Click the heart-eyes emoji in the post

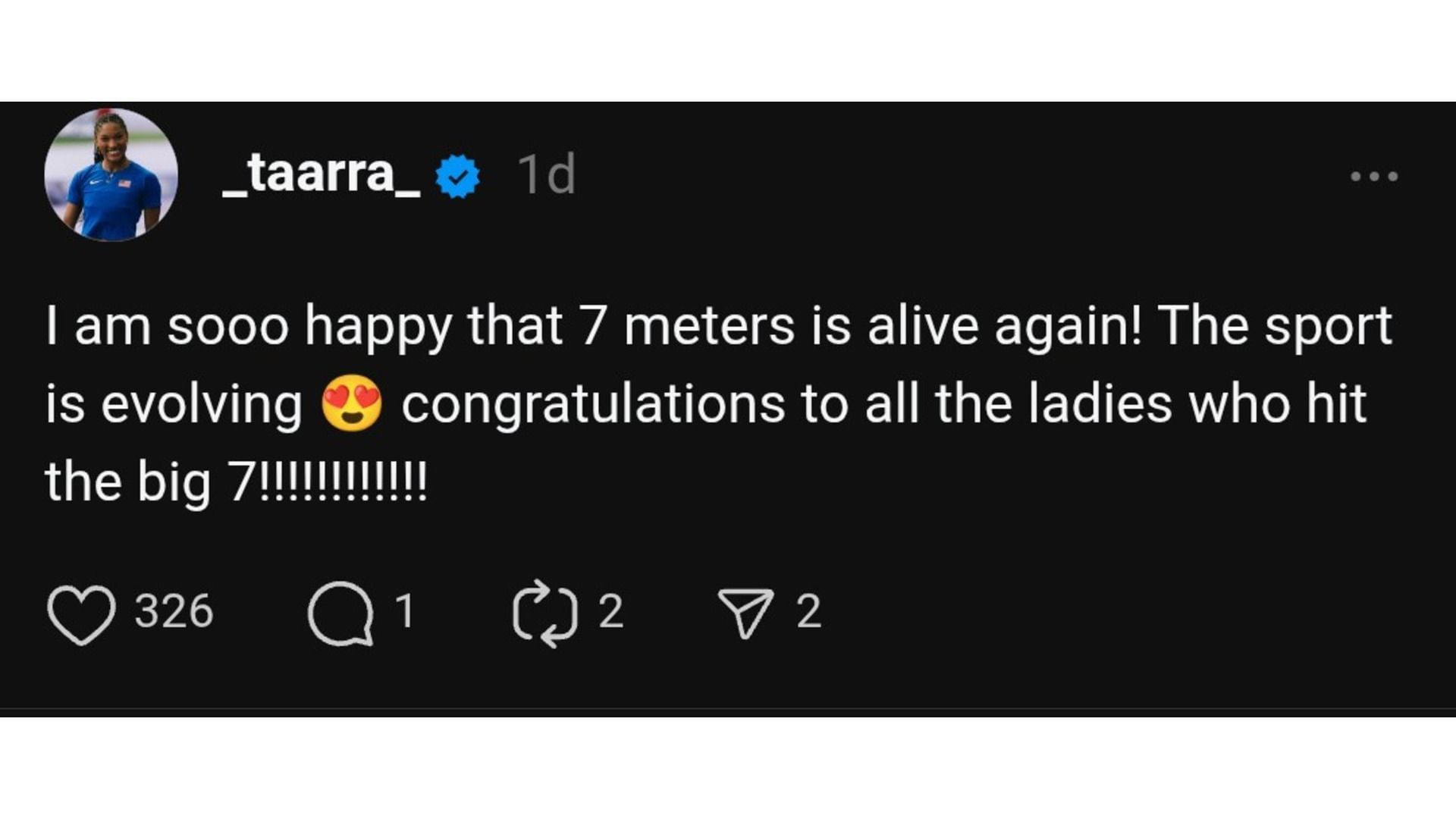point(351,403)
